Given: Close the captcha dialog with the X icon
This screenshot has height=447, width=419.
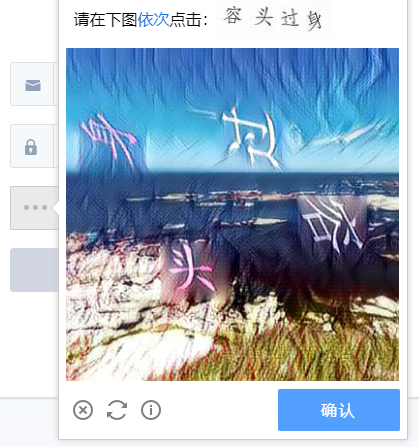Looking at the screenshot, I should [83, 410].
